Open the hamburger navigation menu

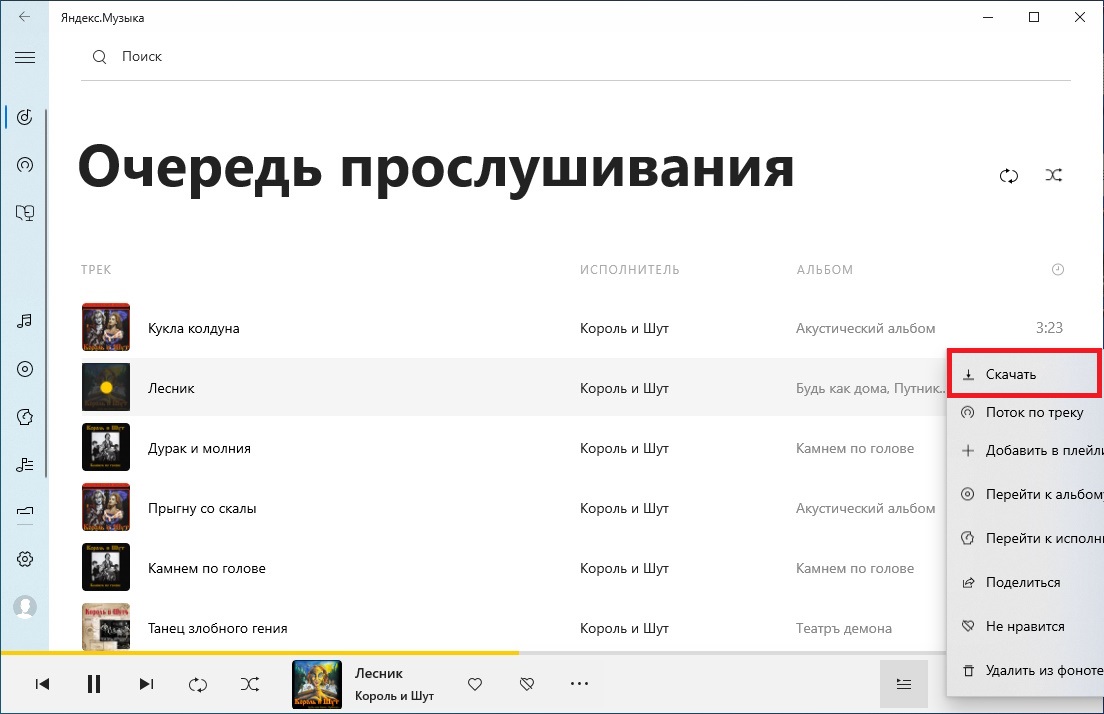tap(25, 58)
